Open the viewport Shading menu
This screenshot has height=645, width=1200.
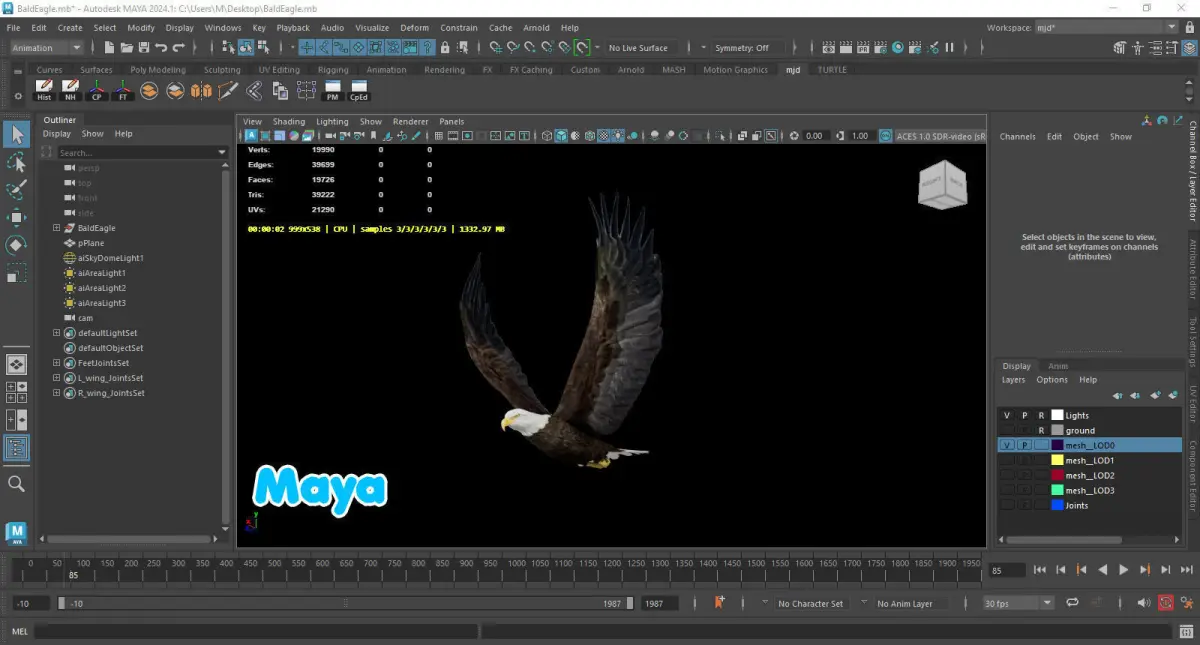[289, 122]
